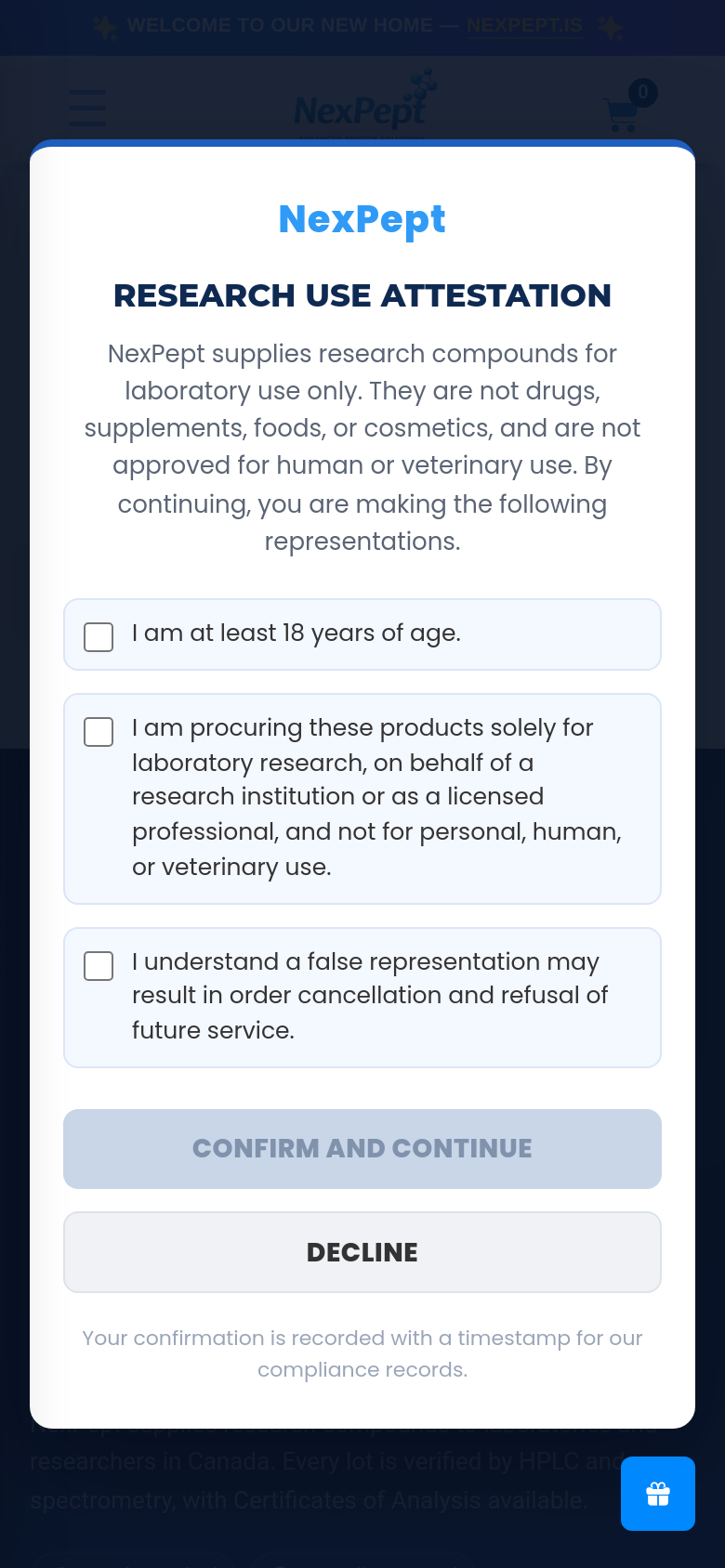This screenshot has height=1568, width=725.
Task: Click the sparkle icon right of NEXPEPT.IS
Action: [x=611, y=28]
